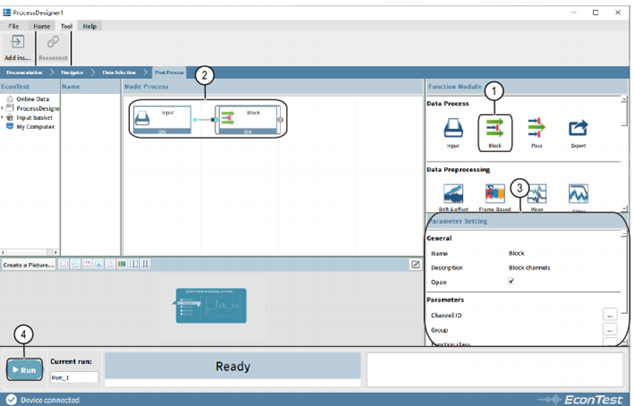
Task: Go to Data Selection breadcrumb step
Action: point(119,72)
